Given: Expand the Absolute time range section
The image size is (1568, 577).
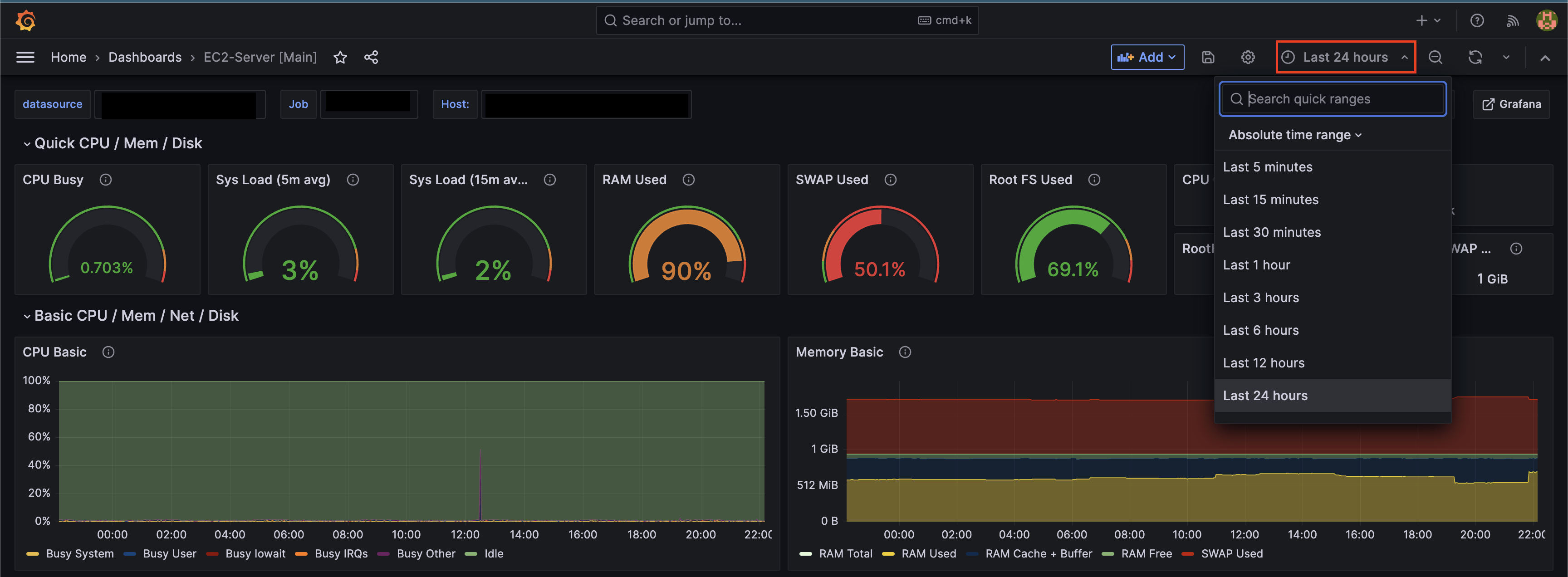Looking at the screenshot, I should tap(1295, 135).
